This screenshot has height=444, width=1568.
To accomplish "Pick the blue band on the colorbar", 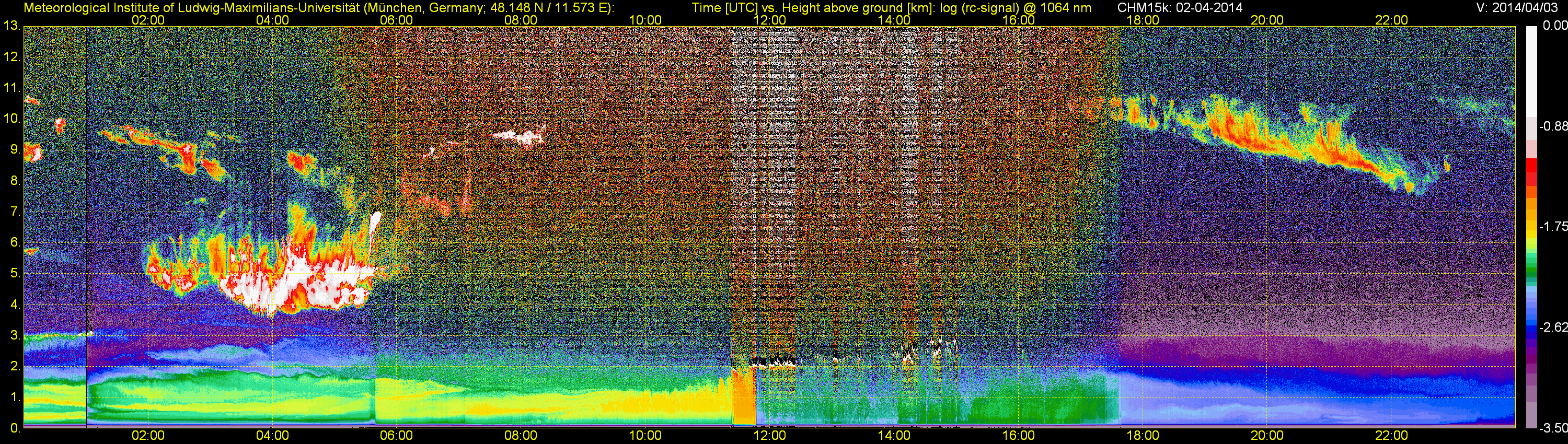I will tap(1531, 332).
